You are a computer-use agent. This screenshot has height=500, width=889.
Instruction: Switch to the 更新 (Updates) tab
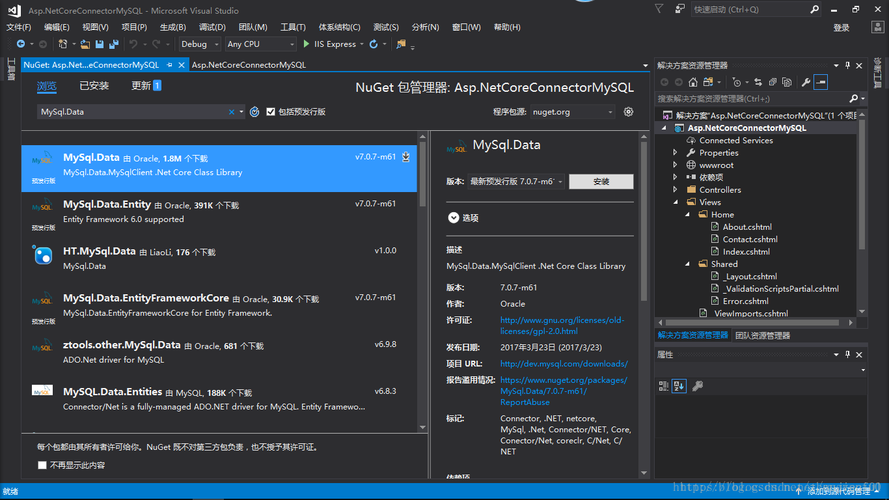tap(146, 86)
